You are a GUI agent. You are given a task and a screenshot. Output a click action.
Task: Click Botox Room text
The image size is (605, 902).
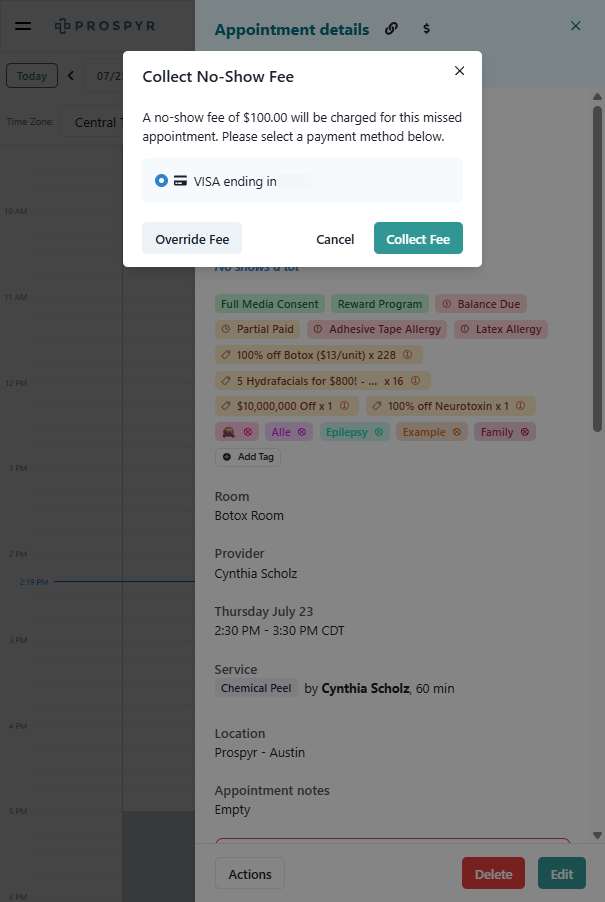coord(249,515)
